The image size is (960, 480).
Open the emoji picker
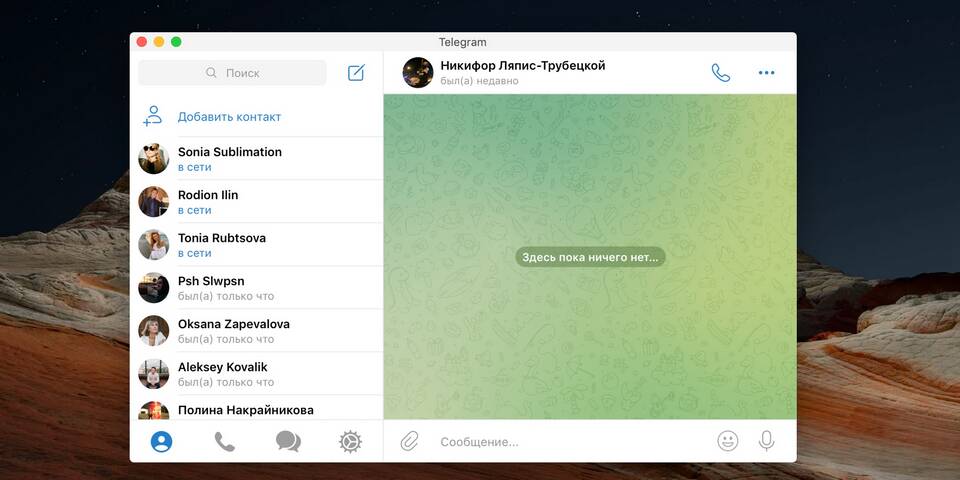pyautogui.click(x=728, y=441)
